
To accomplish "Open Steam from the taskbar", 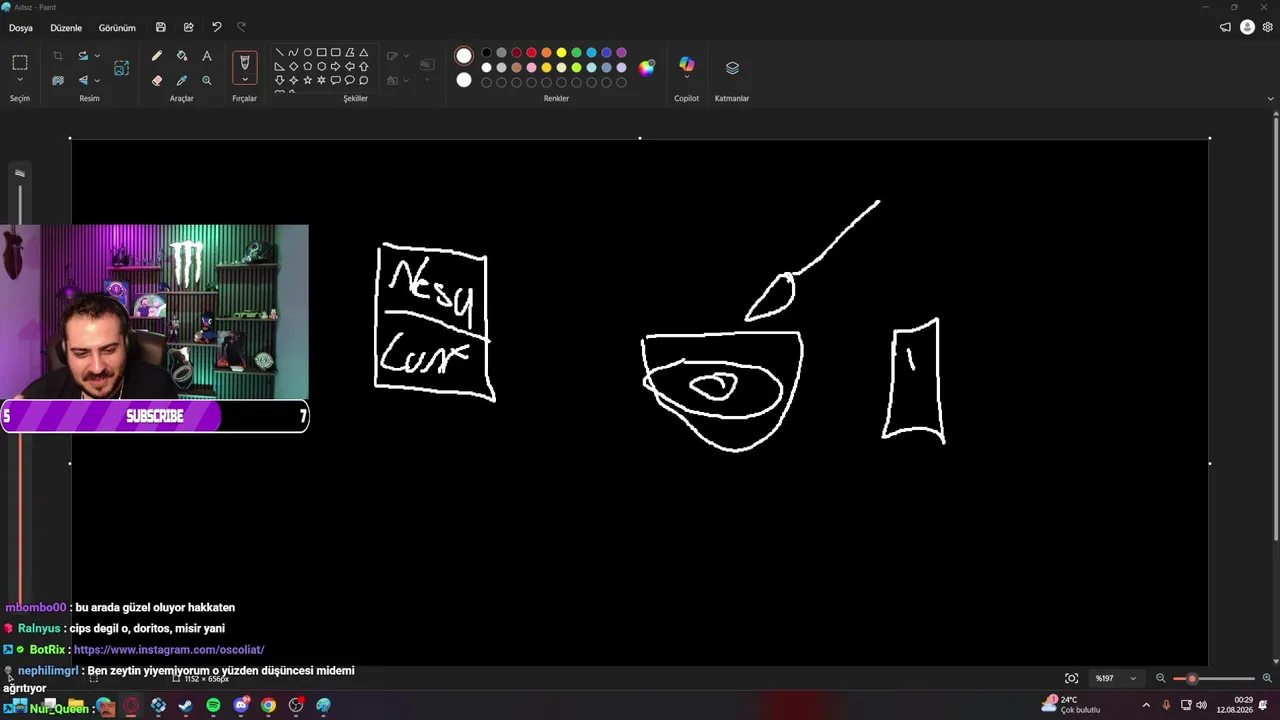I will 185,706.
